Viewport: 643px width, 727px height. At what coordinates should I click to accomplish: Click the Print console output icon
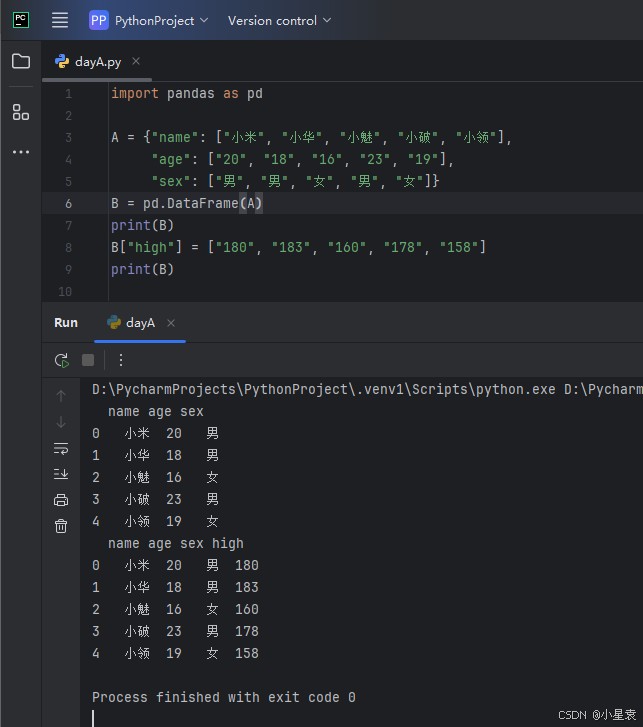(x=61, y=500)
